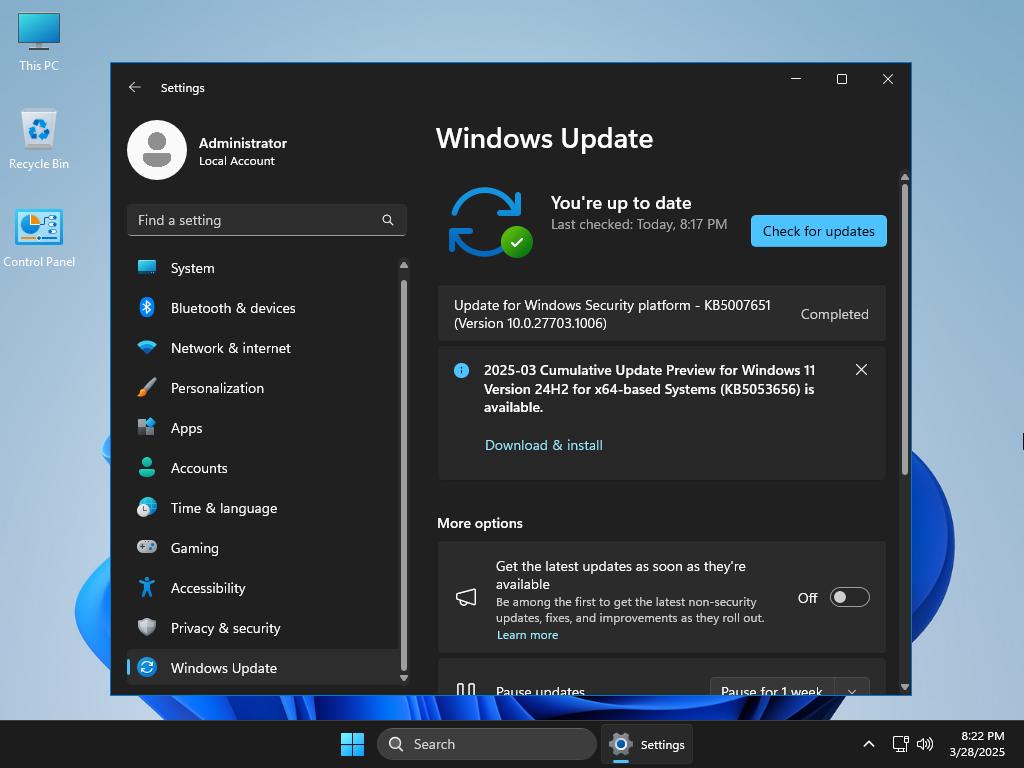Click the Administrator account name

tap(242, 143)
